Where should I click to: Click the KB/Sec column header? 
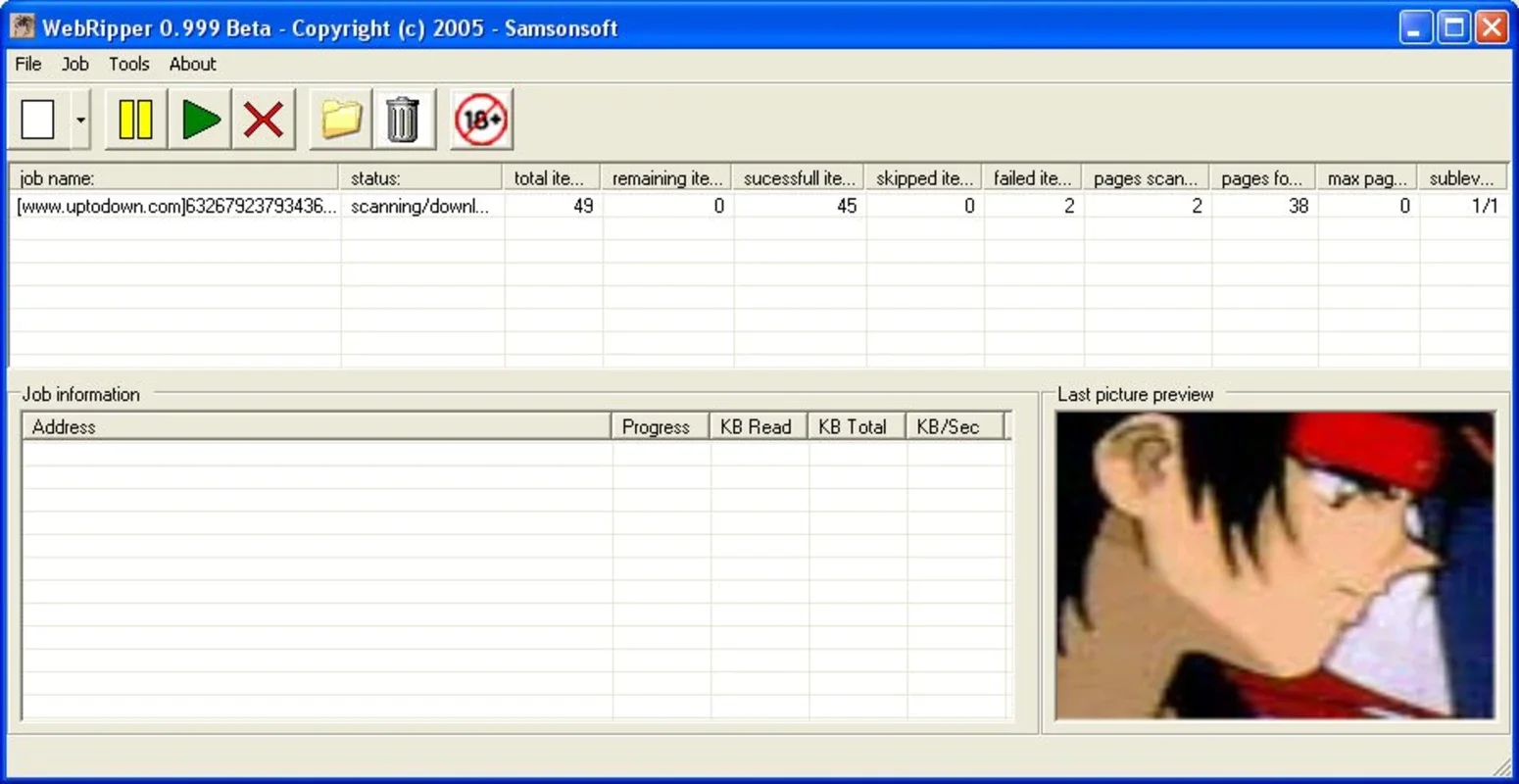(955, 426)
